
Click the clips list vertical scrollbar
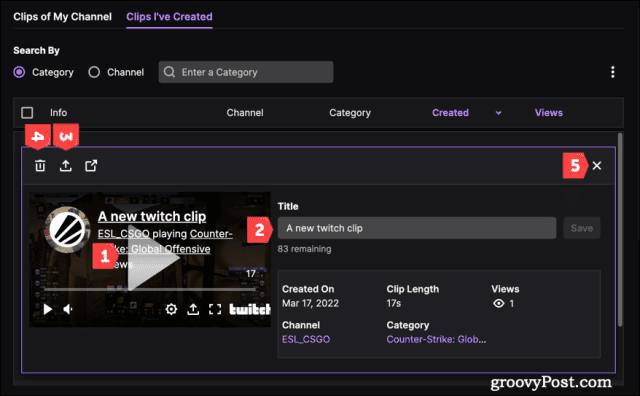pyautogui.click(x=620, y=229)
